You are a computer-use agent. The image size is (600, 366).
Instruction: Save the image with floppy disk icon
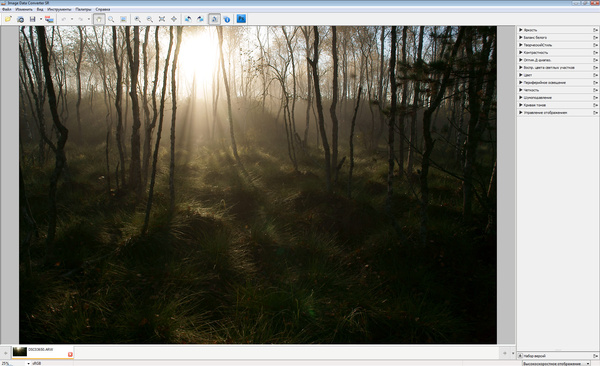point(33,19)
